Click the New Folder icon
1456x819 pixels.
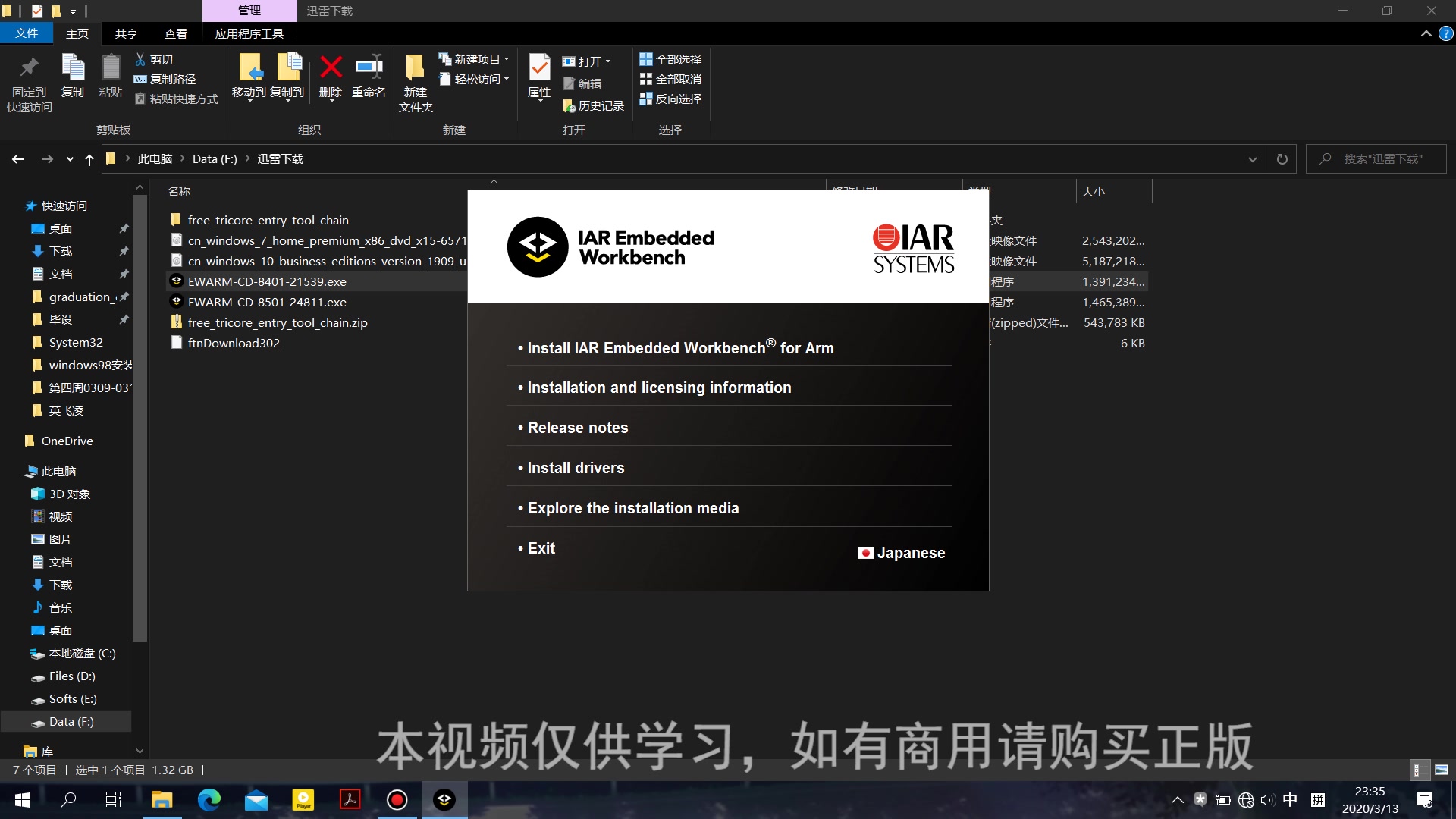click(x=415, y=67)
